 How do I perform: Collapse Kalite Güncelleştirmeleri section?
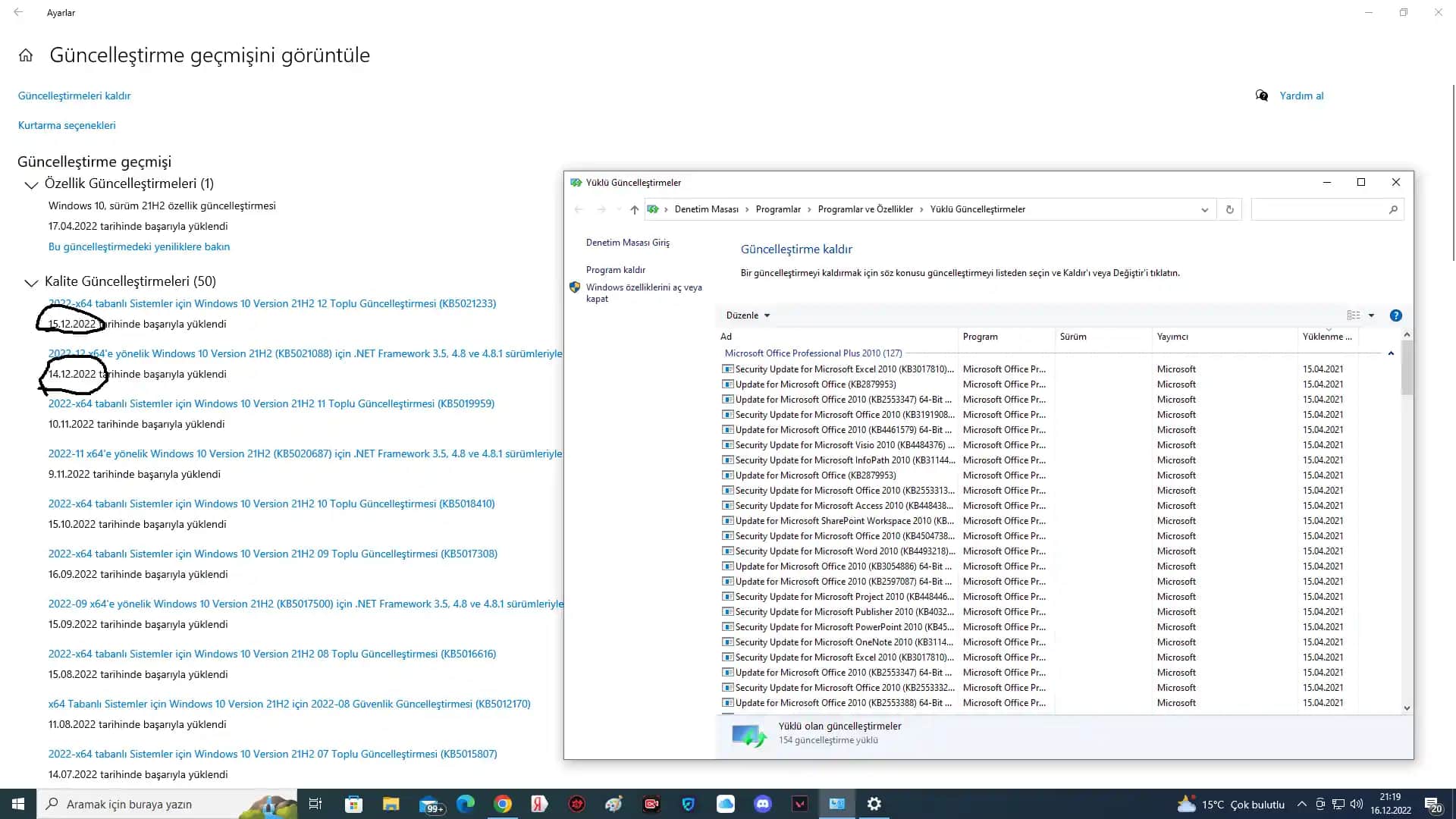[31, 282]
